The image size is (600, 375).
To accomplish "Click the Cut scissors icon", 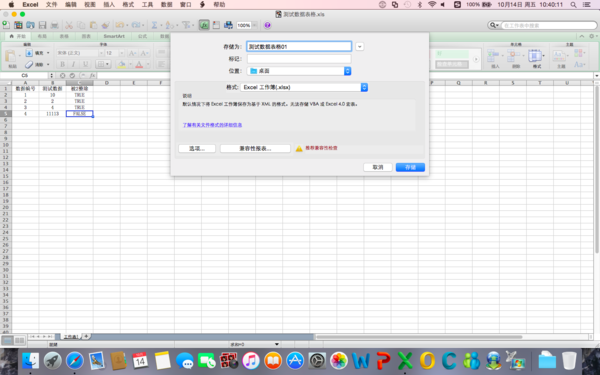I will (69, 25).
